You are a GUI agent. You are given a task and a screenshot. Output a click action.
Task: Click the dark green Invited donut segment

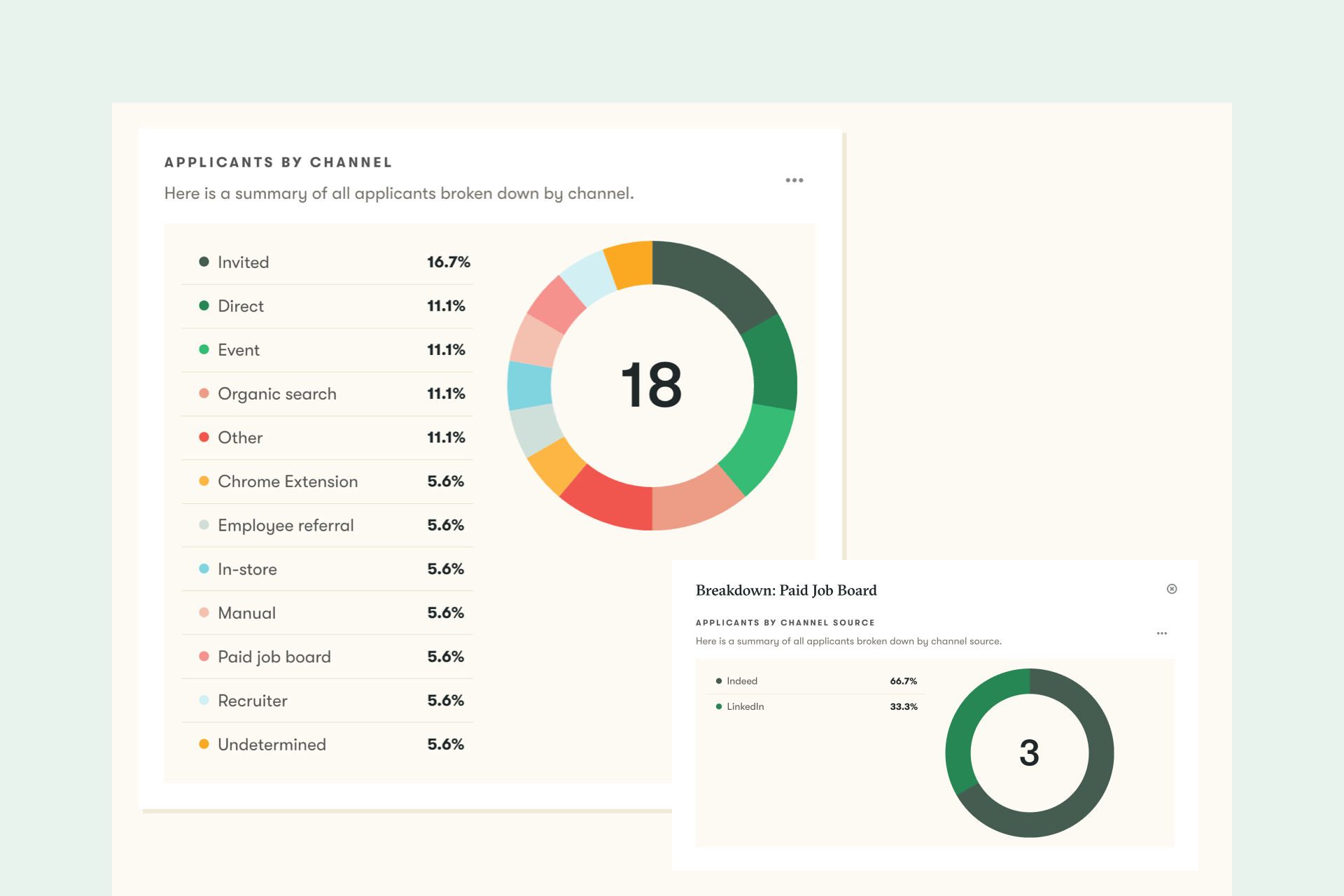click(x=715, y=280)
